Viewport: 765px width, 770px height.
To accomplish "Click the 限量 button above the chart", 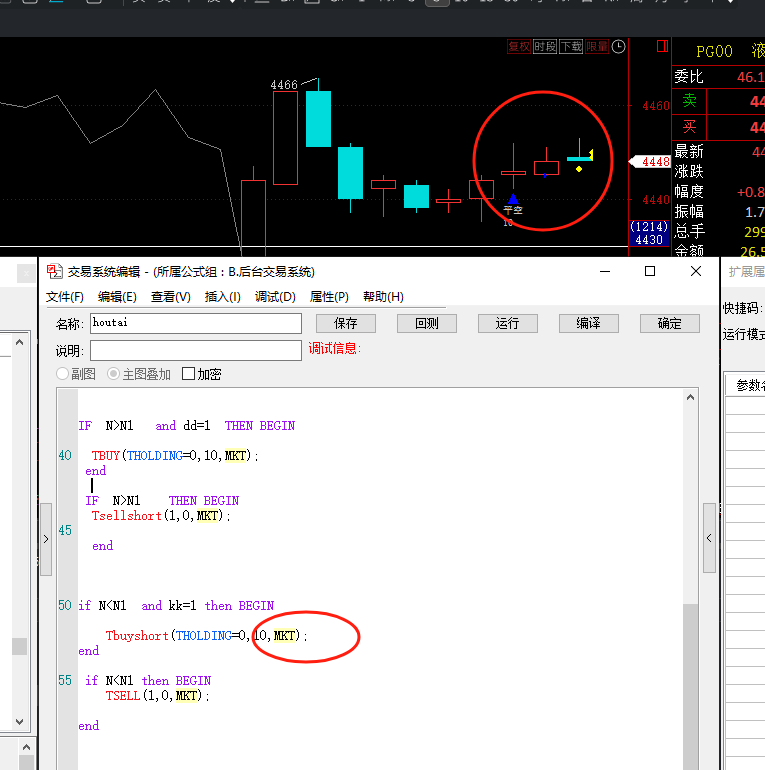I will click(x=597, y=47).
